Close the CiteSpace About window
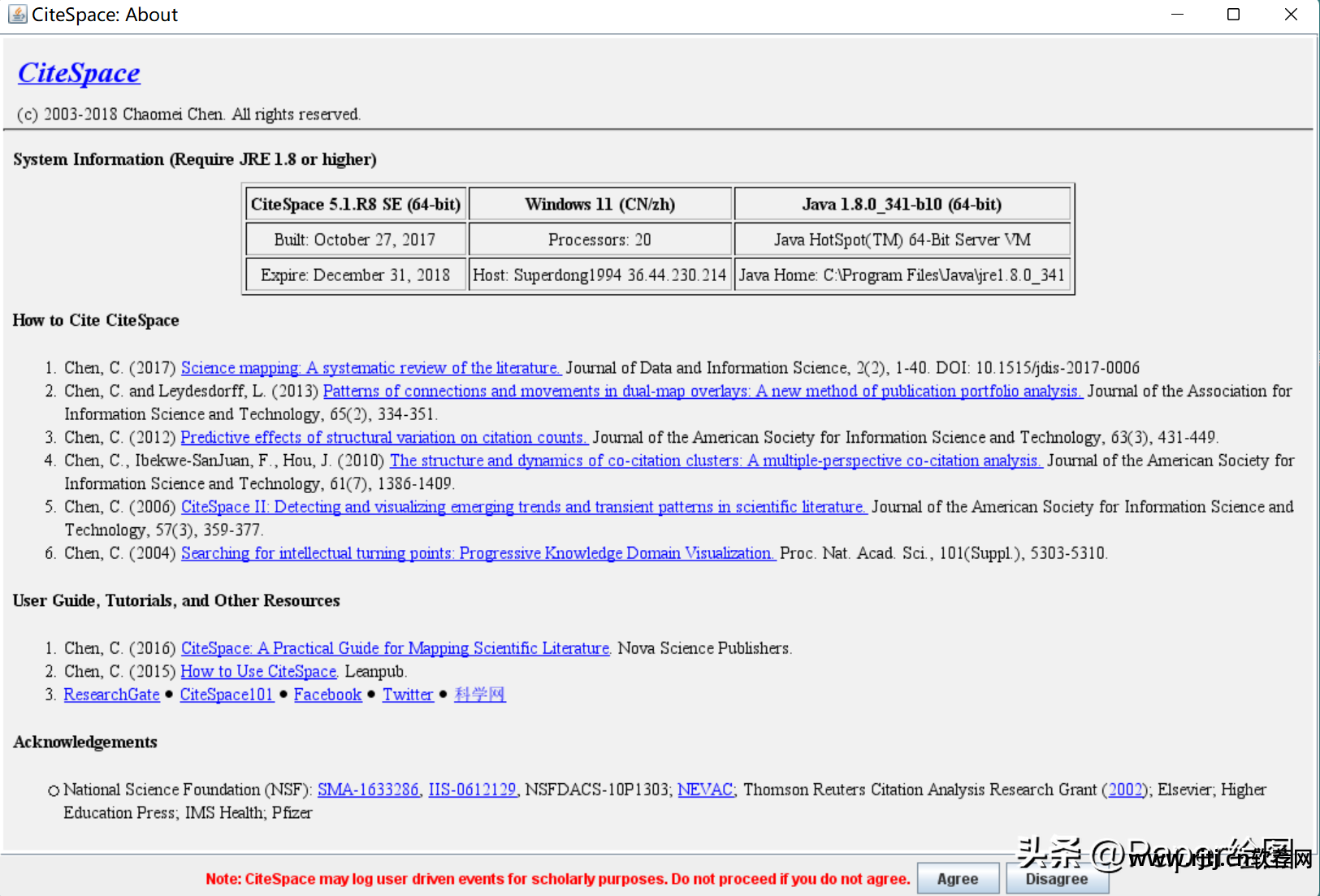 [x=1291, y=15]
